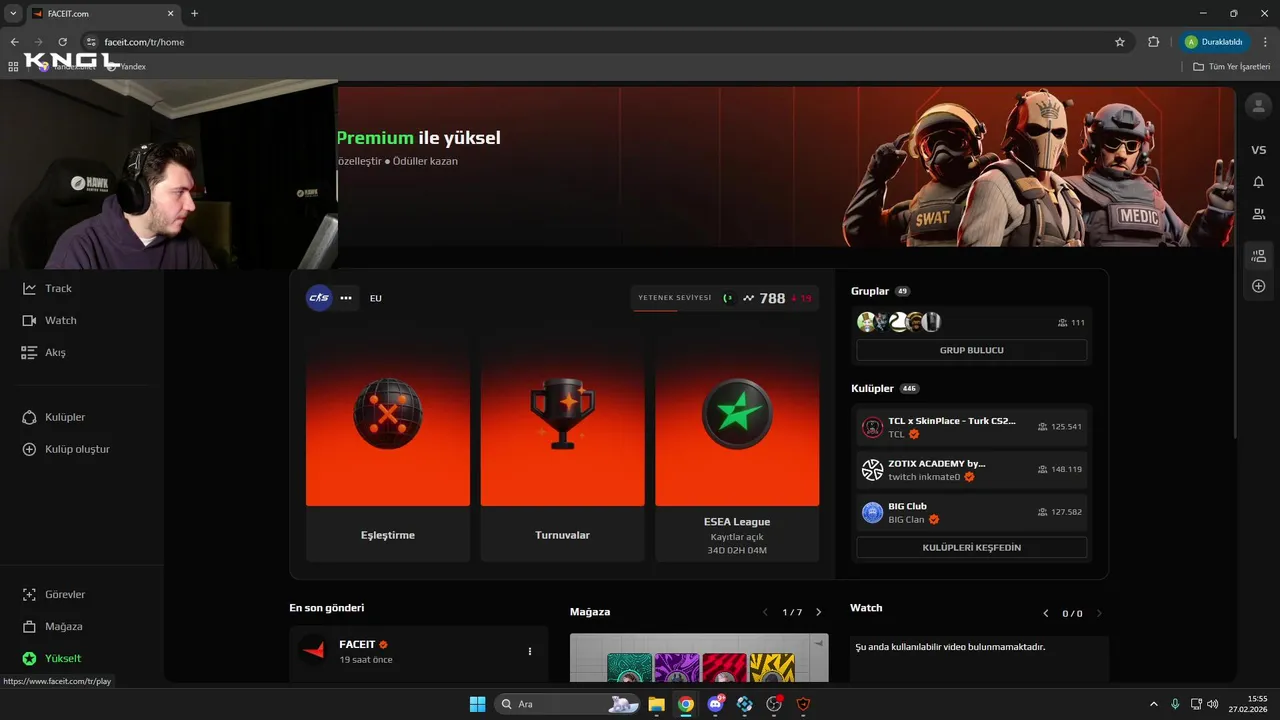The image size is (1280, 720).
Task: Click the CS game logo badge
Action: coord(319,298)
